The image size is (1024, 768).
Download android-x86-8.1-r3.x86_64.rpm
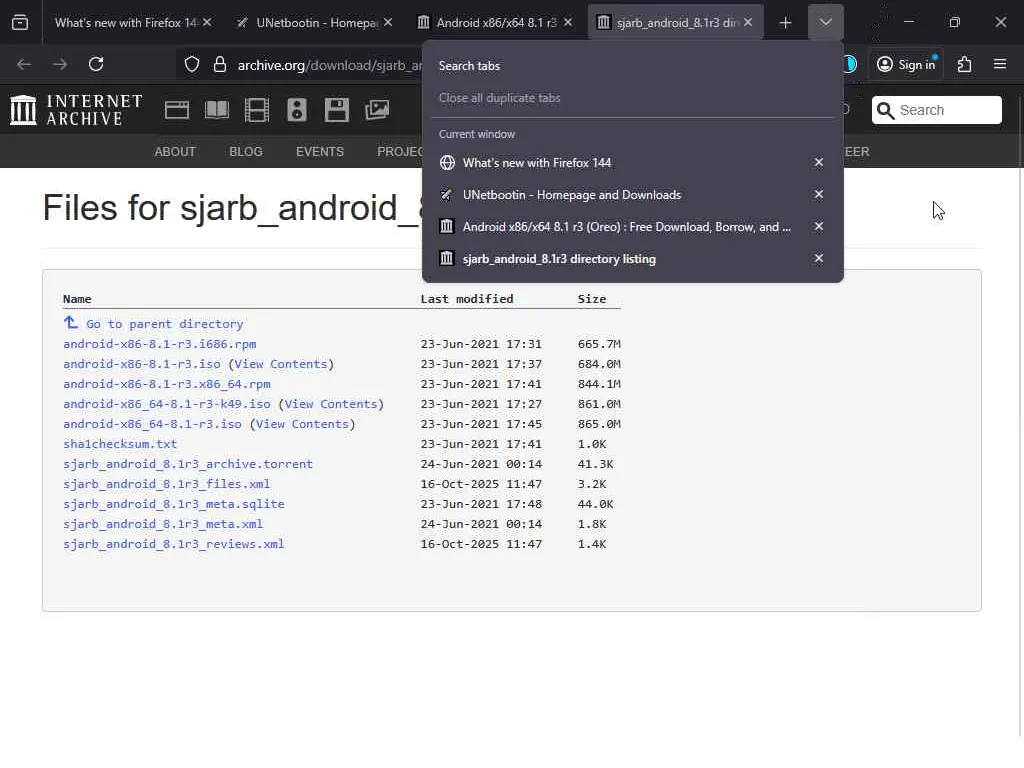[x=167, y=384]
